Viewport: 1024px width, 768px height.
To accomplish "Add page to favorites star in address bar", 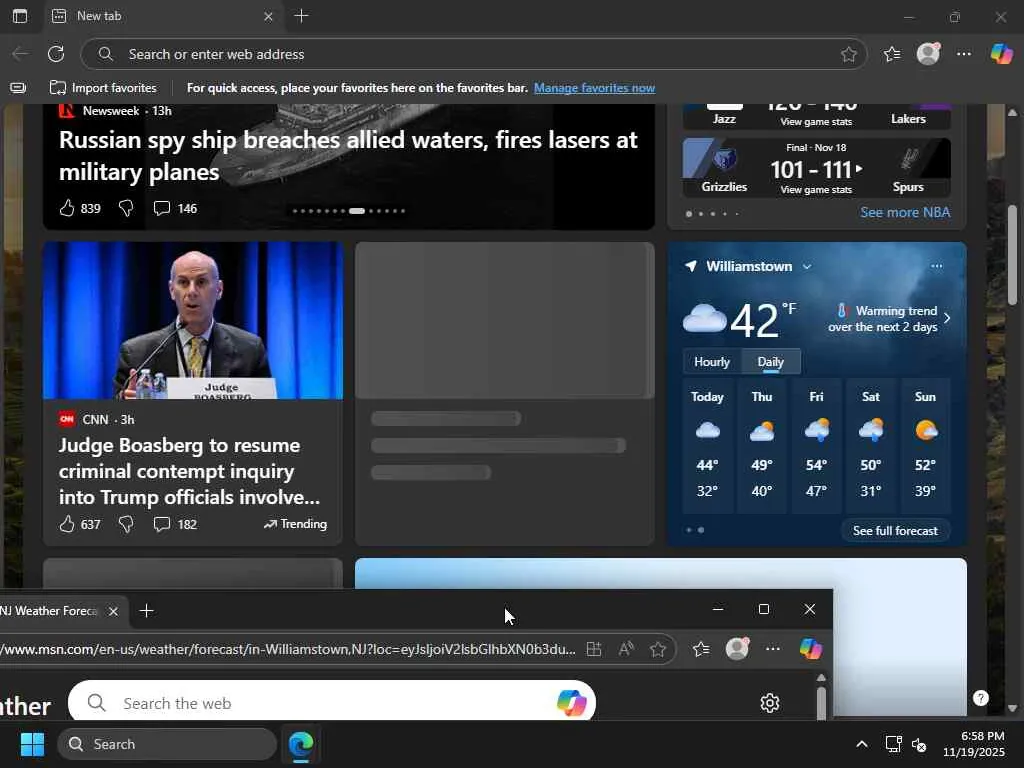I will click(x=848, y=54).
